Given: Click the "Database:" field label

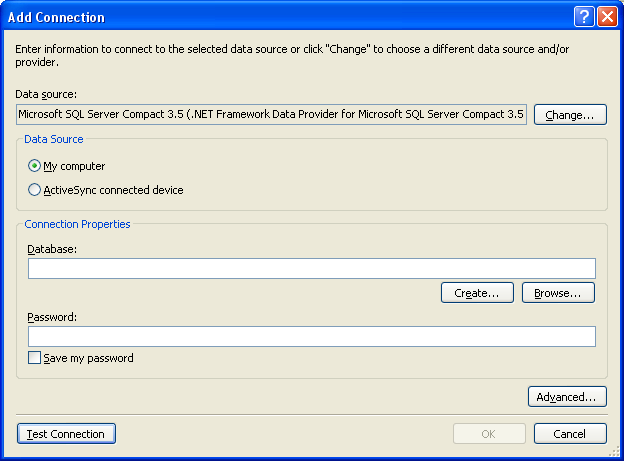Looking at the screenshot, I should click(x=52, y=249).
